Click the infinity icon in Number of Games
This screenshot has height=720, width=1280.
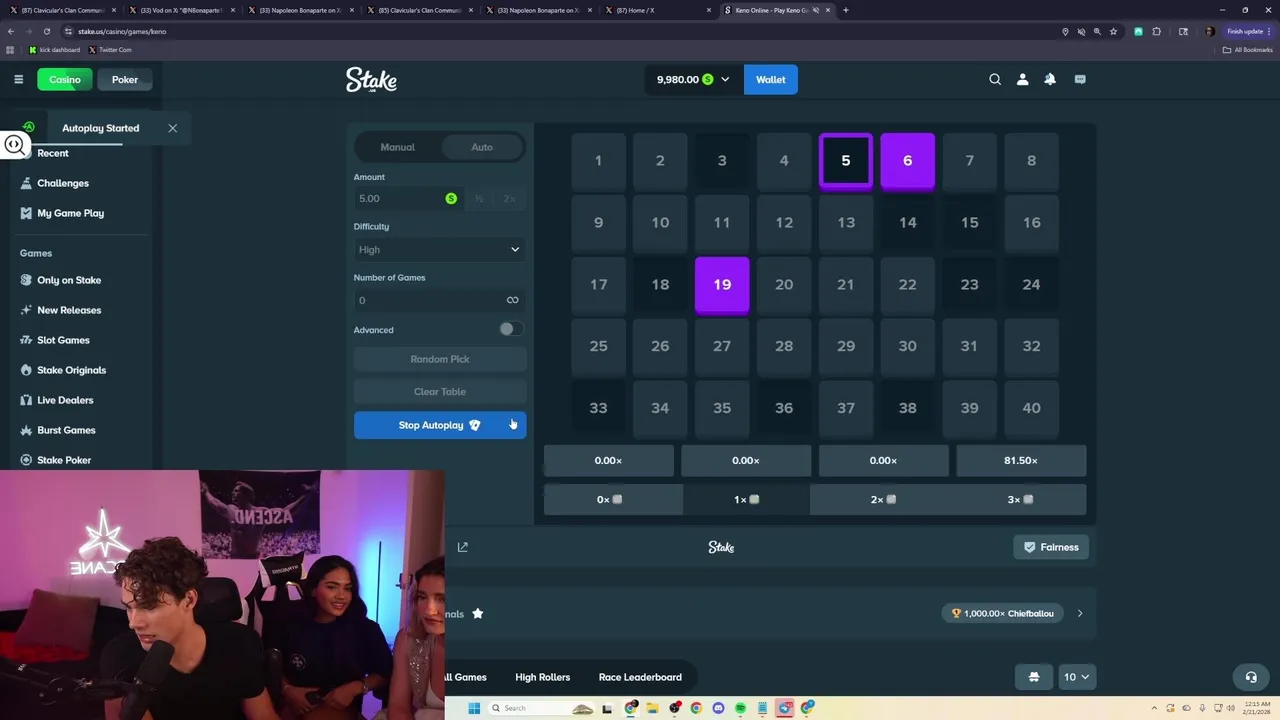tap(512, 300)
